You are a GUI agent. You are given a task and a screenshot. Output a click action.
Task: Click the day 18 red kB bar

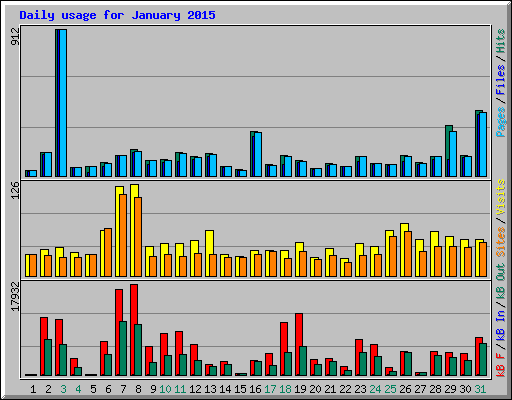[x=284, y=349]
